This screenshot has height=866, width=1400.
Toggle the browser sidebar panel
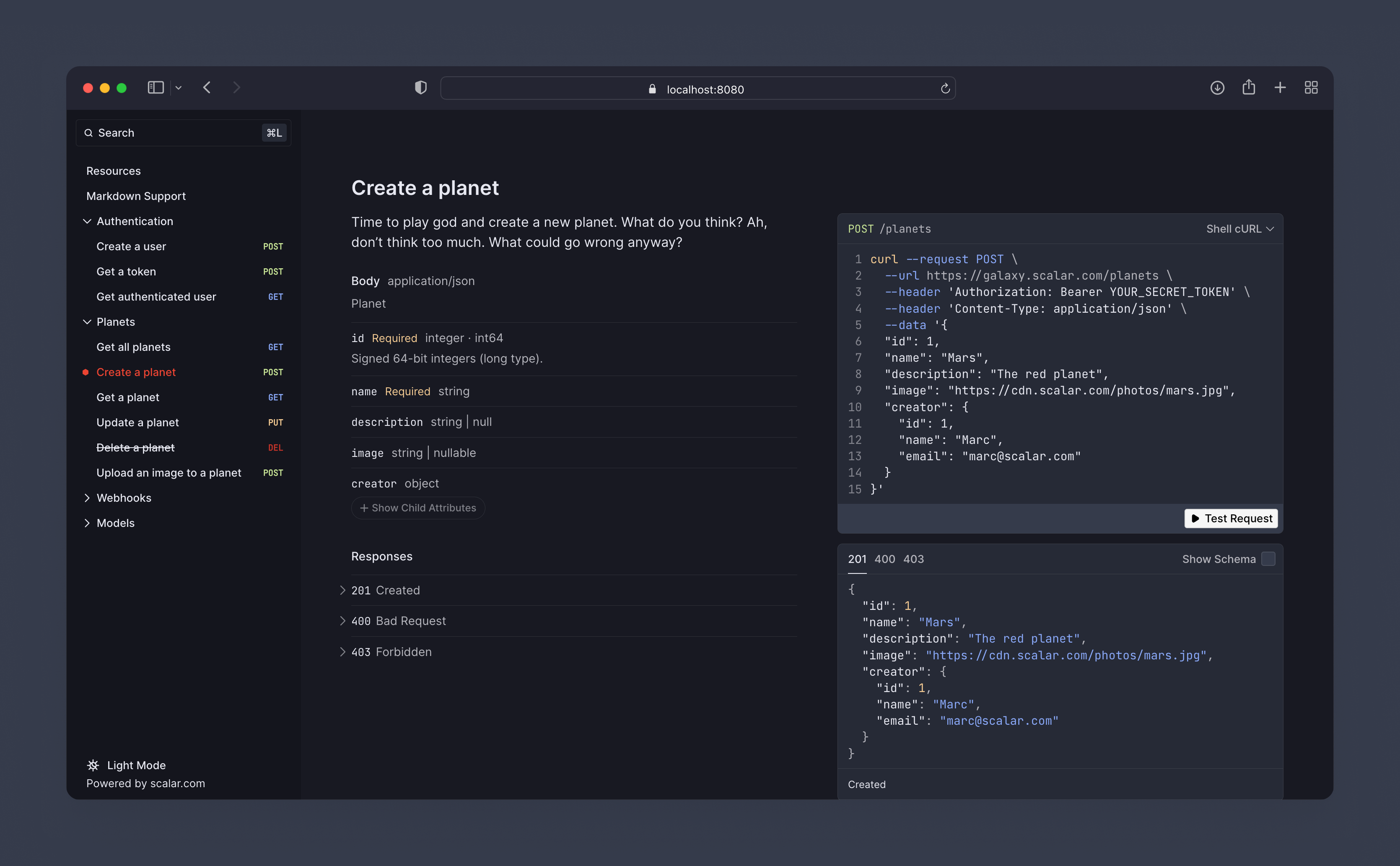click(156, 87)
